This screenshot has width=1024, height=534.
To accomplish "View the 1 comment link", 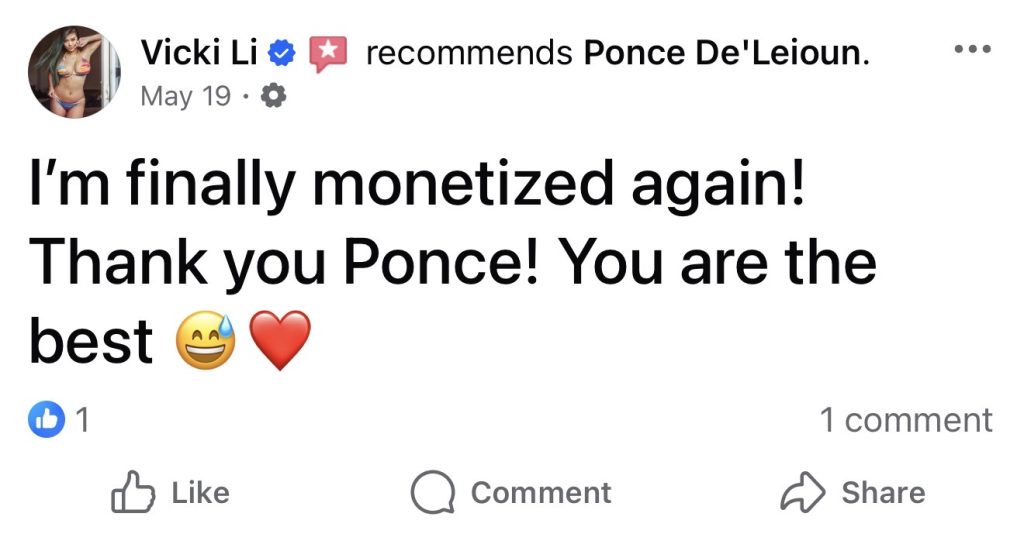I will (x=906, y=421).
